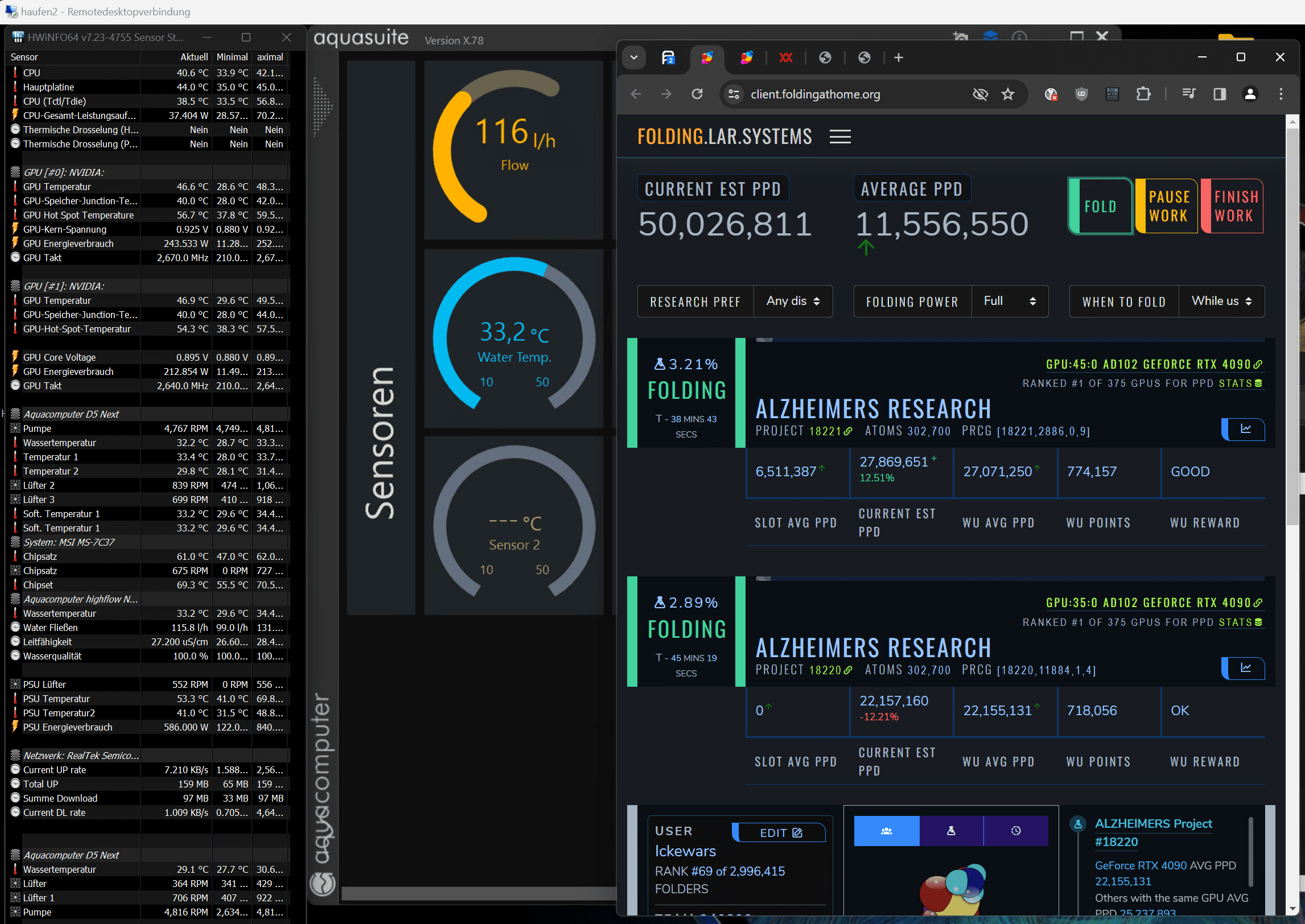Screen dimensions: 1305x924
Task: Open the hamburger menu beside FOLDING.LAR.SYSTEMS
Action: tap(840, 137)
